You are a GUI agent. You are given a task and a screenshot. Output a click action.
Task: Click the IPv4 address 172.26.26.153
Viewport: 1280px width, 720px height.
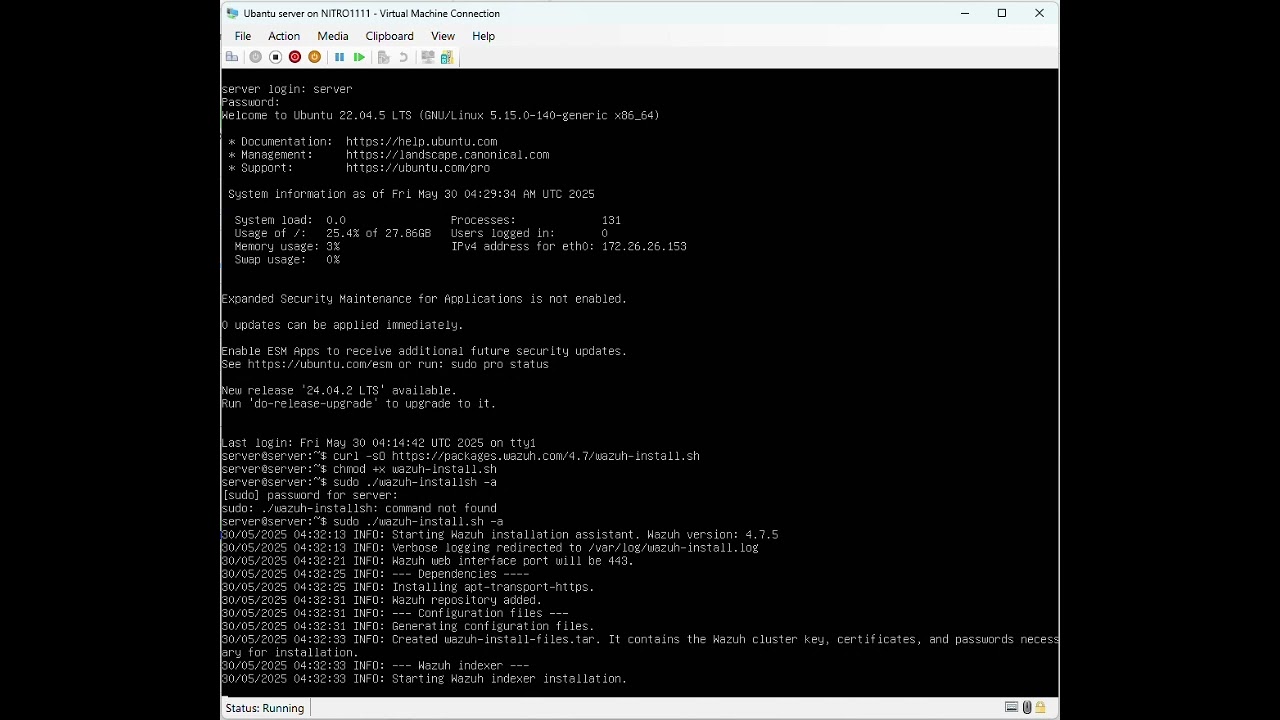tap(644, 246)
